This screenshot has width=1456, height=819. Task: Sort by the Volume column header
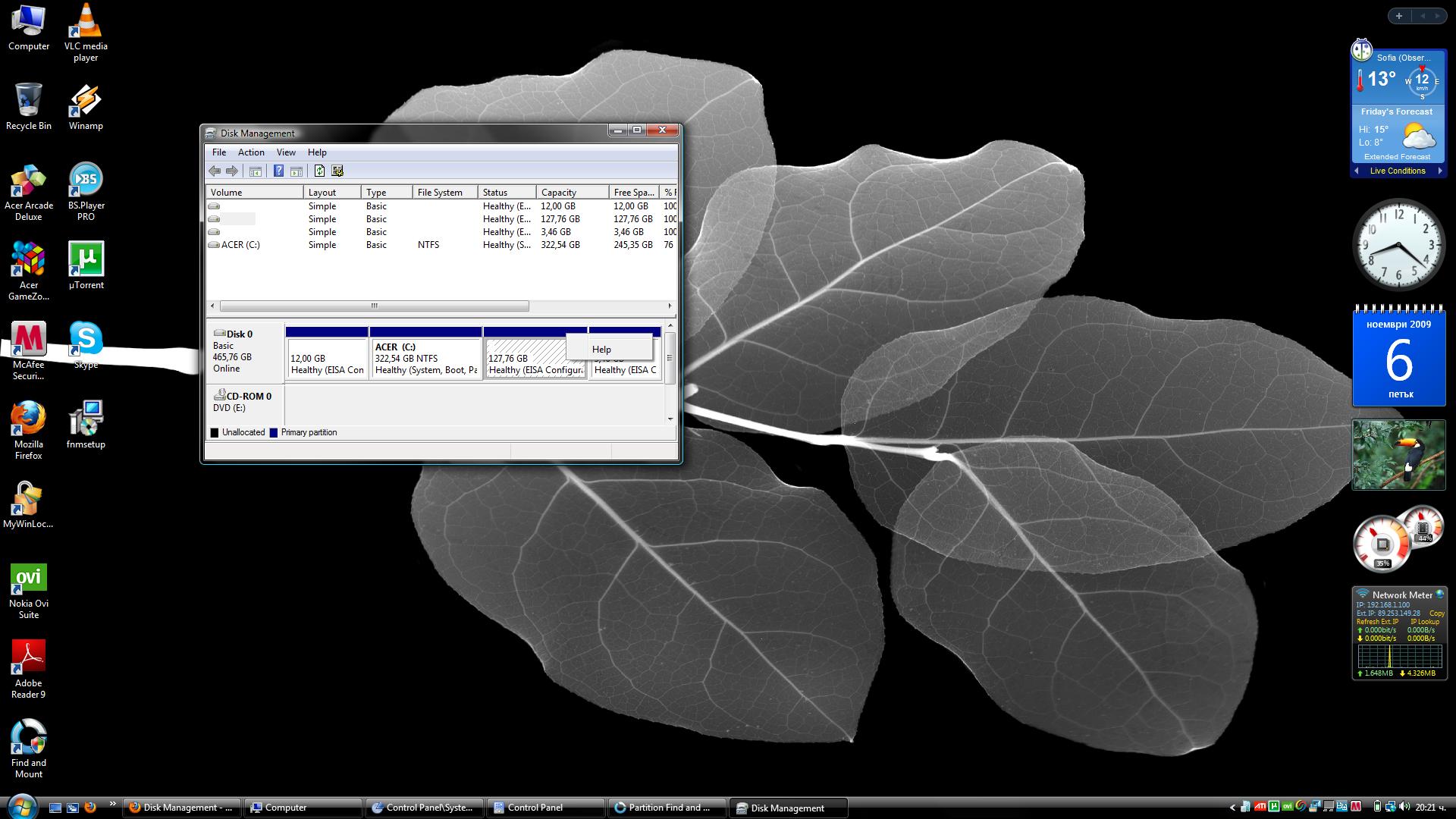click(255, 193)
